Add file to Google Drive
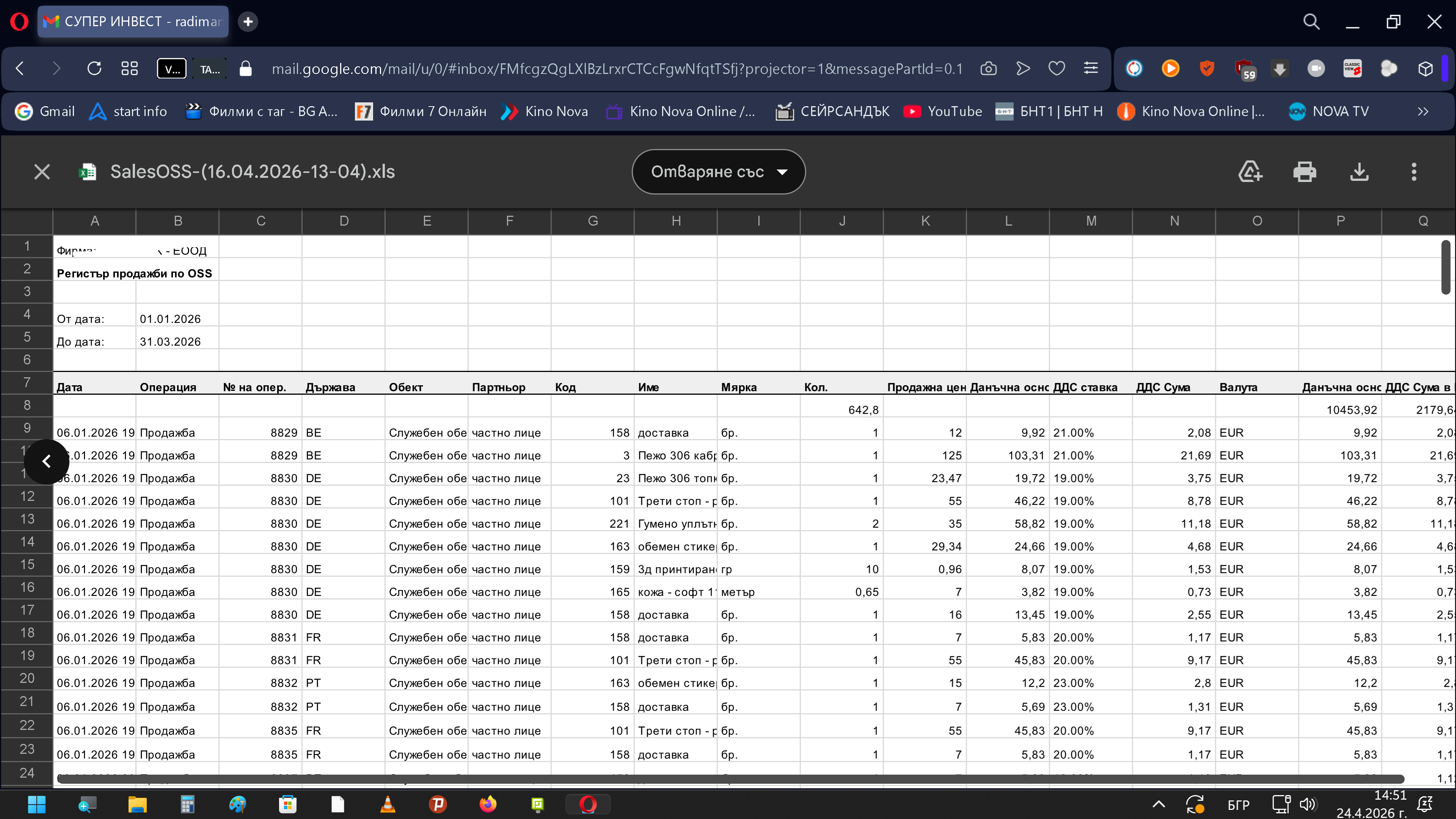 point(1250,172)
